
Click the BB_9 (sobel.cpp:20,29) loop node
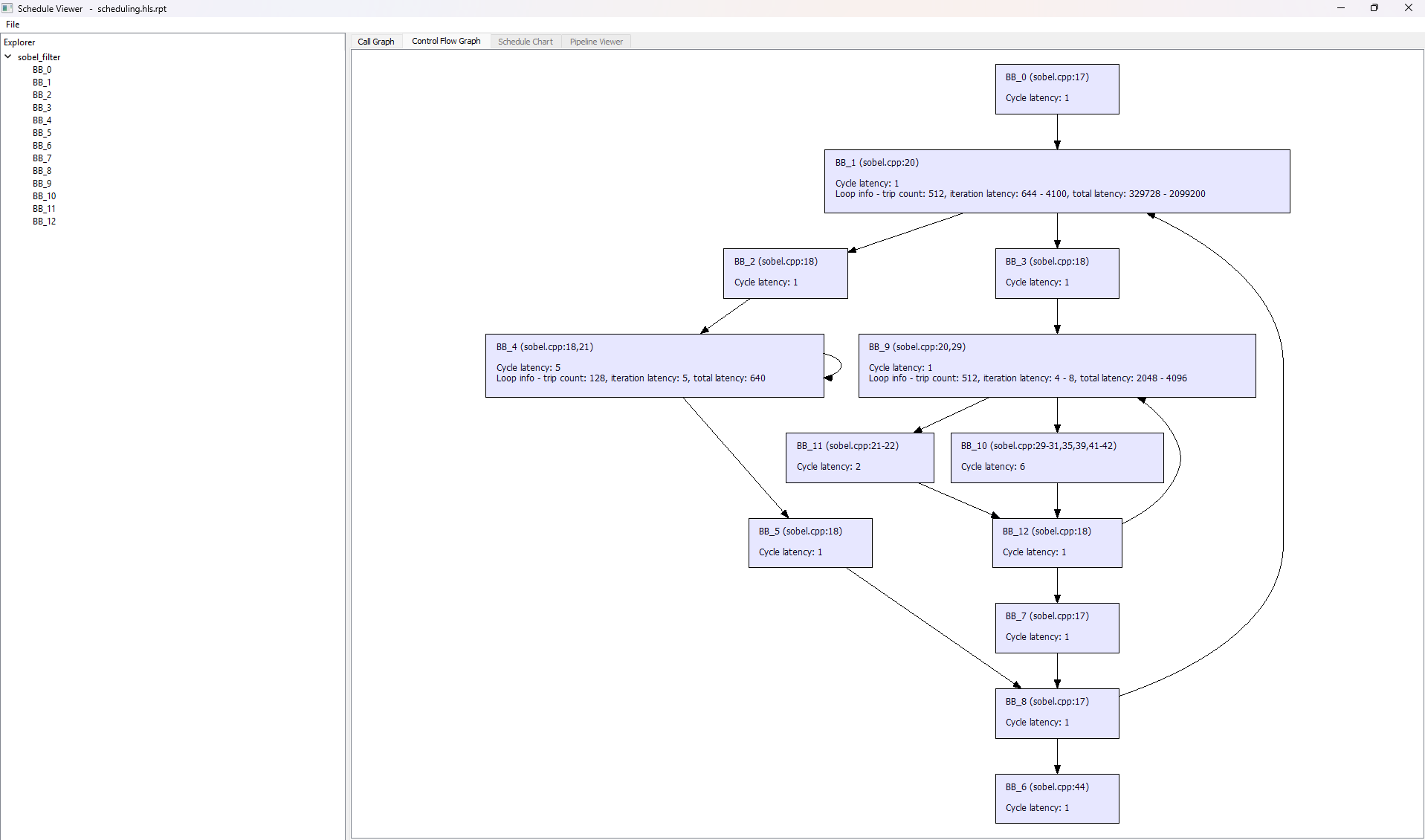pos(1057,366)
